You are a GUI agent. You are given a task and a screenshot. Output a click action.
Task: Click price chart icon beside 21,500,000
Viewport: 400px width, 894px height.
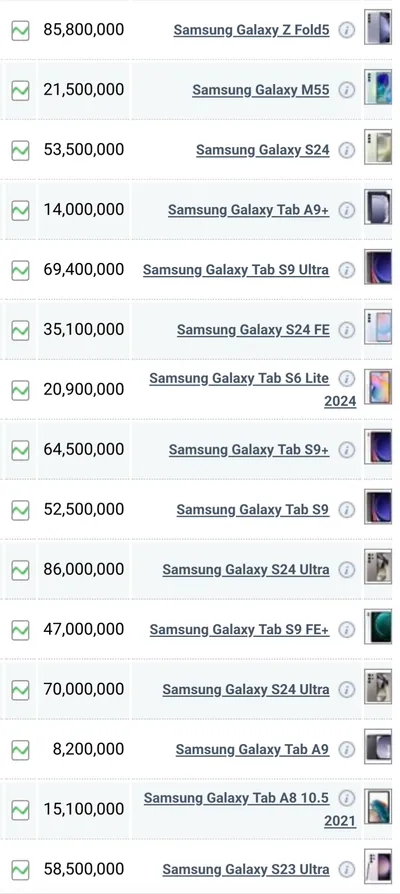21,90
